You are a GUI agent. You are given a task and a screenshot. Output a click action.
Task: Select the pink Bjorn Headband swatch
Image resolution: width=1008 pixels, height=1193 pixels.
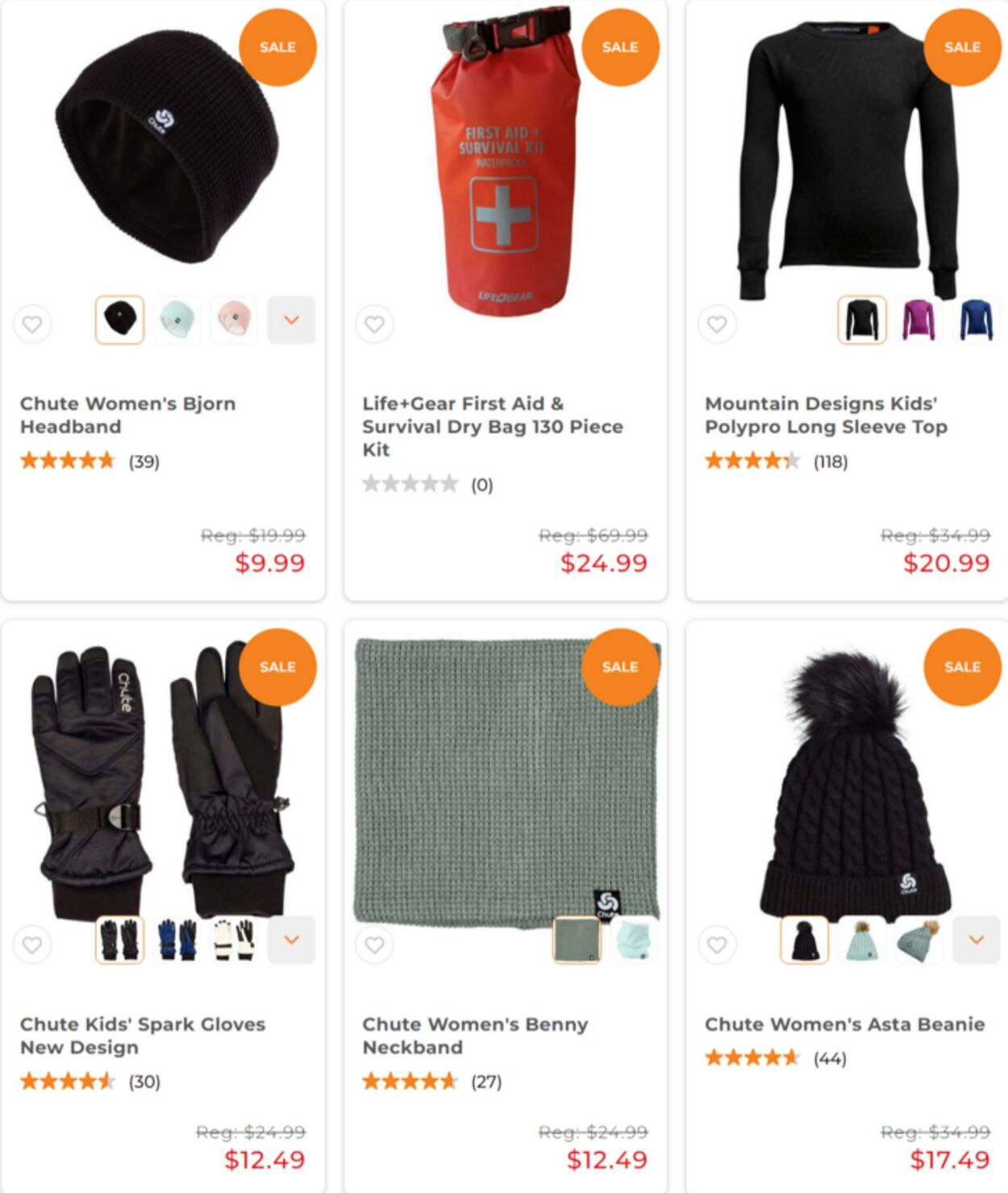pyautogui.click(x=234, y=320)
